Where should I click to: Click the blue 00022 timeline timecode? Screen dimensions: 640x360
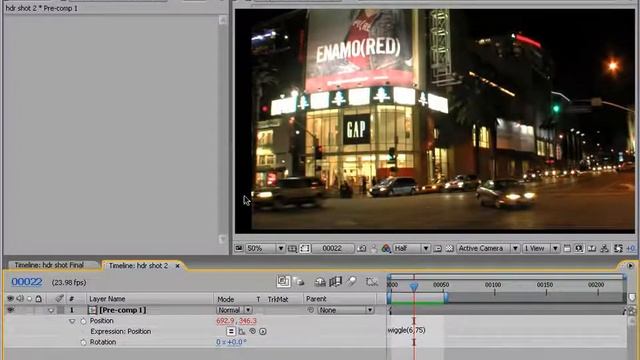tap(27, 282)
